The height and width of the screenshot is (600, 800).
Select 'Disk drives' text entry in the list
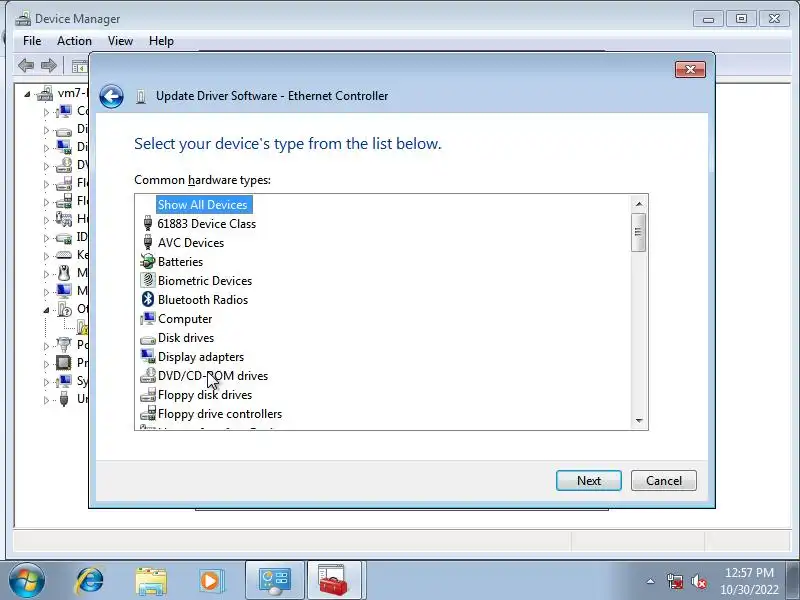(x=186, y=337)
